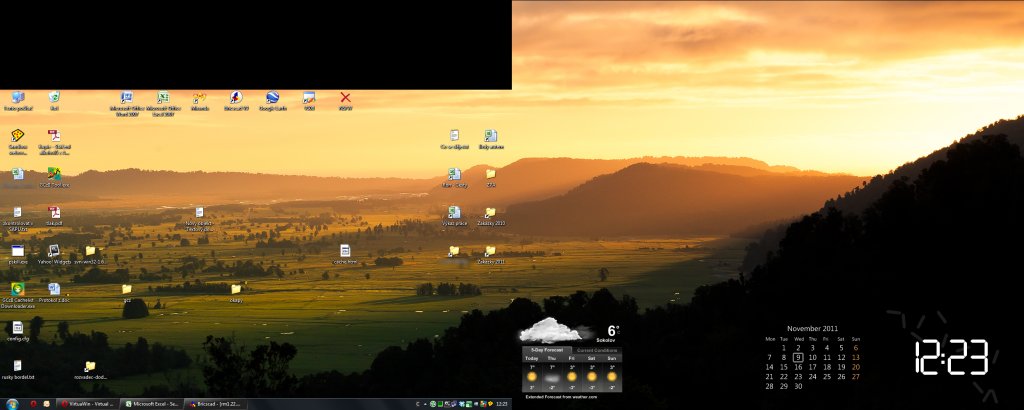Select the 5-Day Forecast tab in weather widget
The width and height of the screenshot is (1024, 410).
(x=547, y=350)
